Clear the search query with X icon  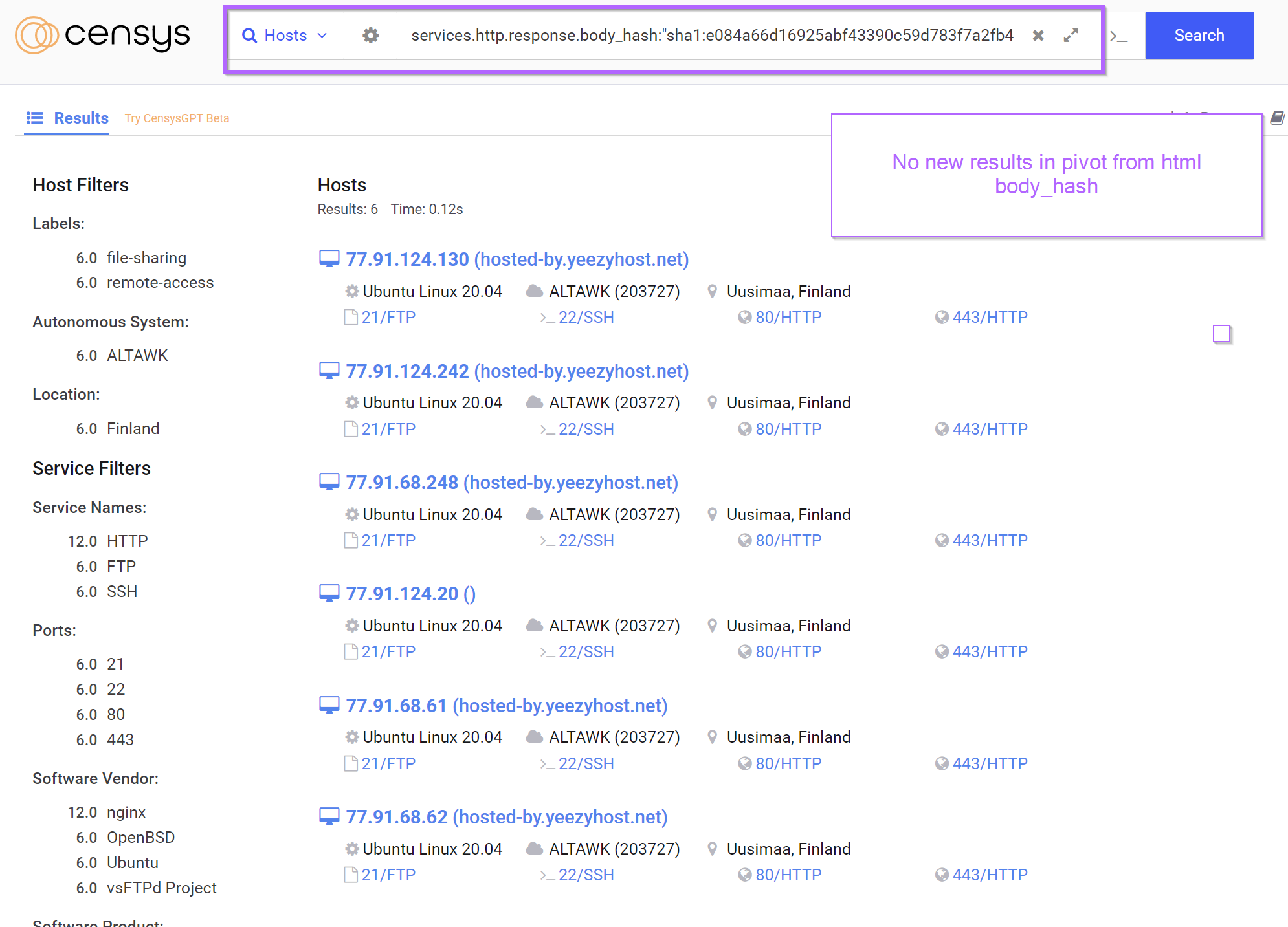(1038, 36)
